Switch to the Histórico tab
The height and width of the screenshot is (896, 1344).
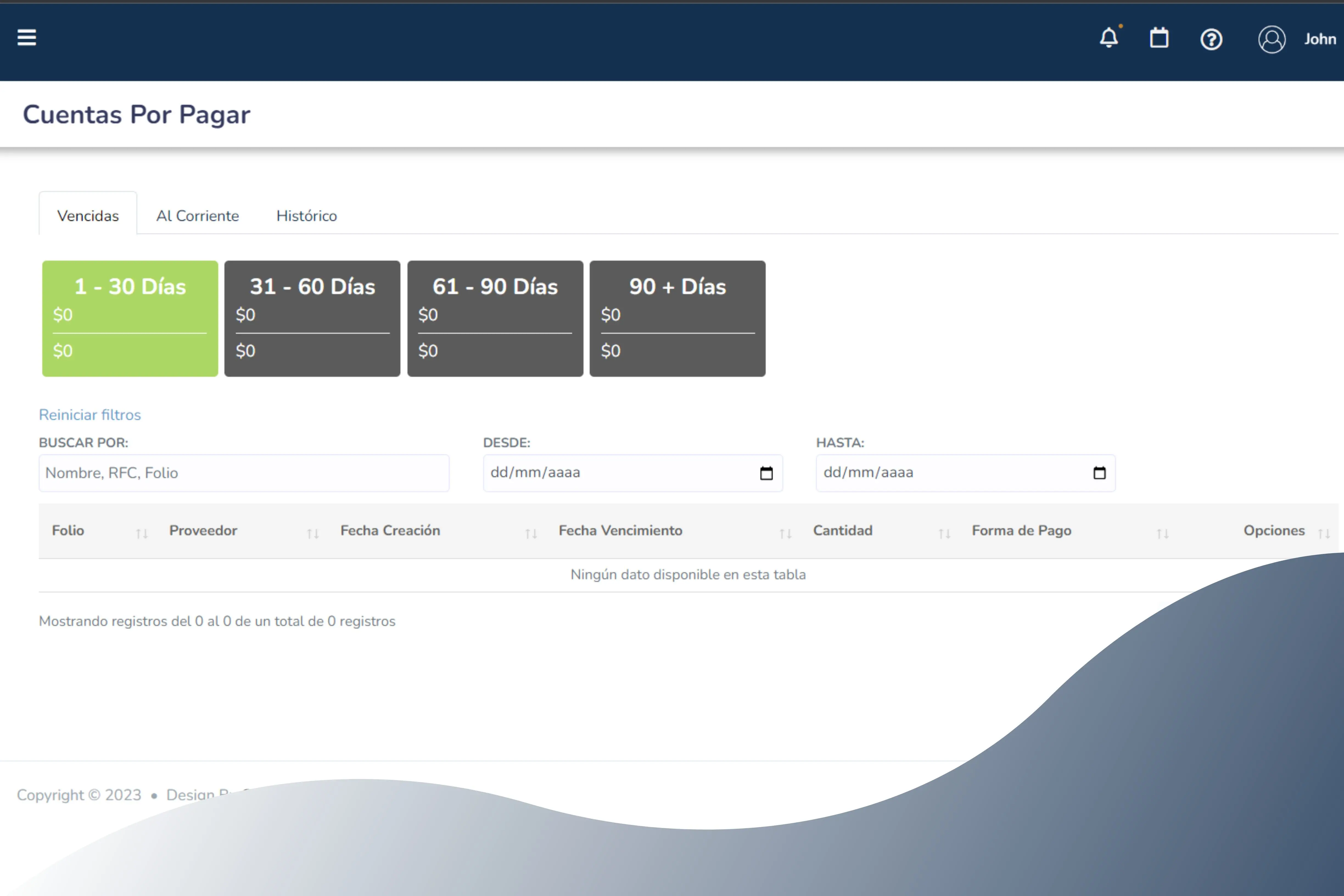click(307, 215)
